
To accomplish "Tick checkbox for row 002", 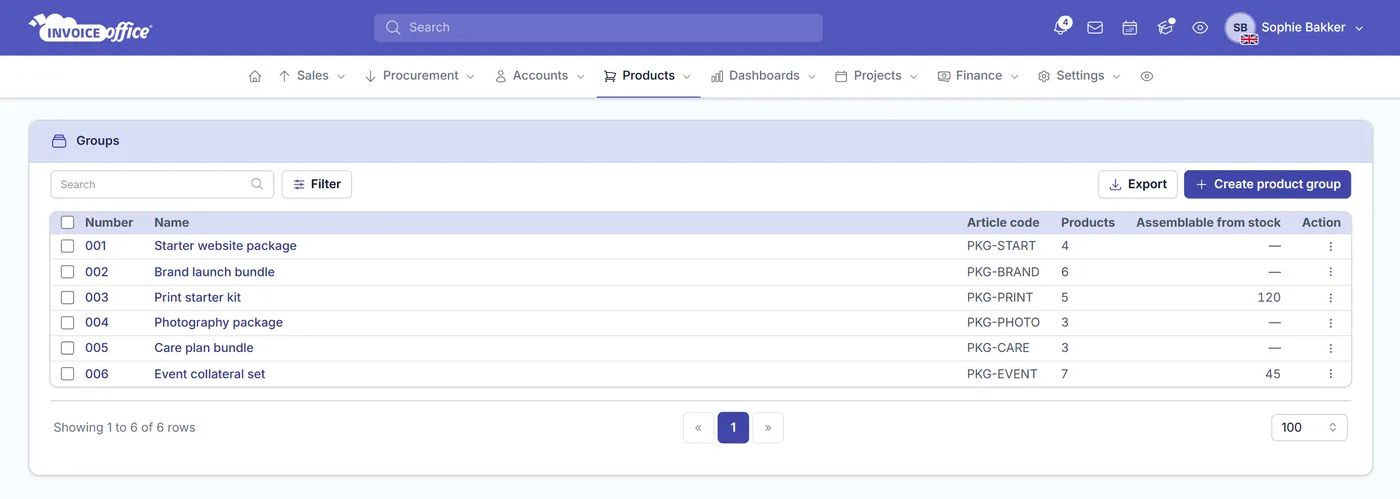I will click(x=68, y=272).
